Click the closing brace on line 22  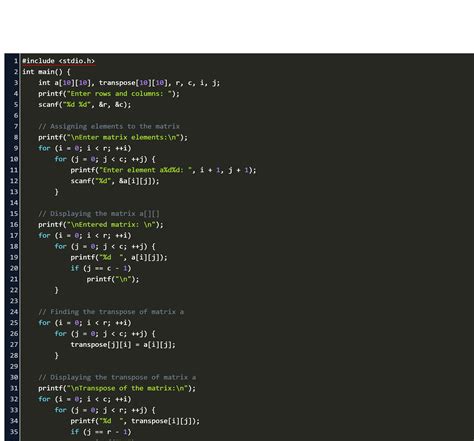(56, 290)
